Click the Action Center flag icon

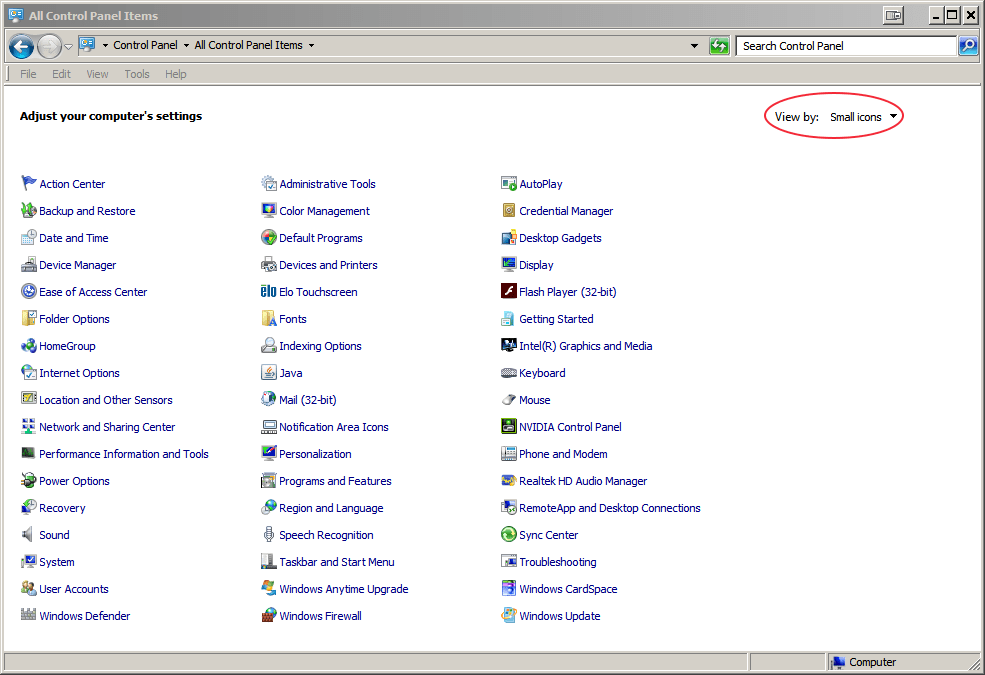[28, 183]
